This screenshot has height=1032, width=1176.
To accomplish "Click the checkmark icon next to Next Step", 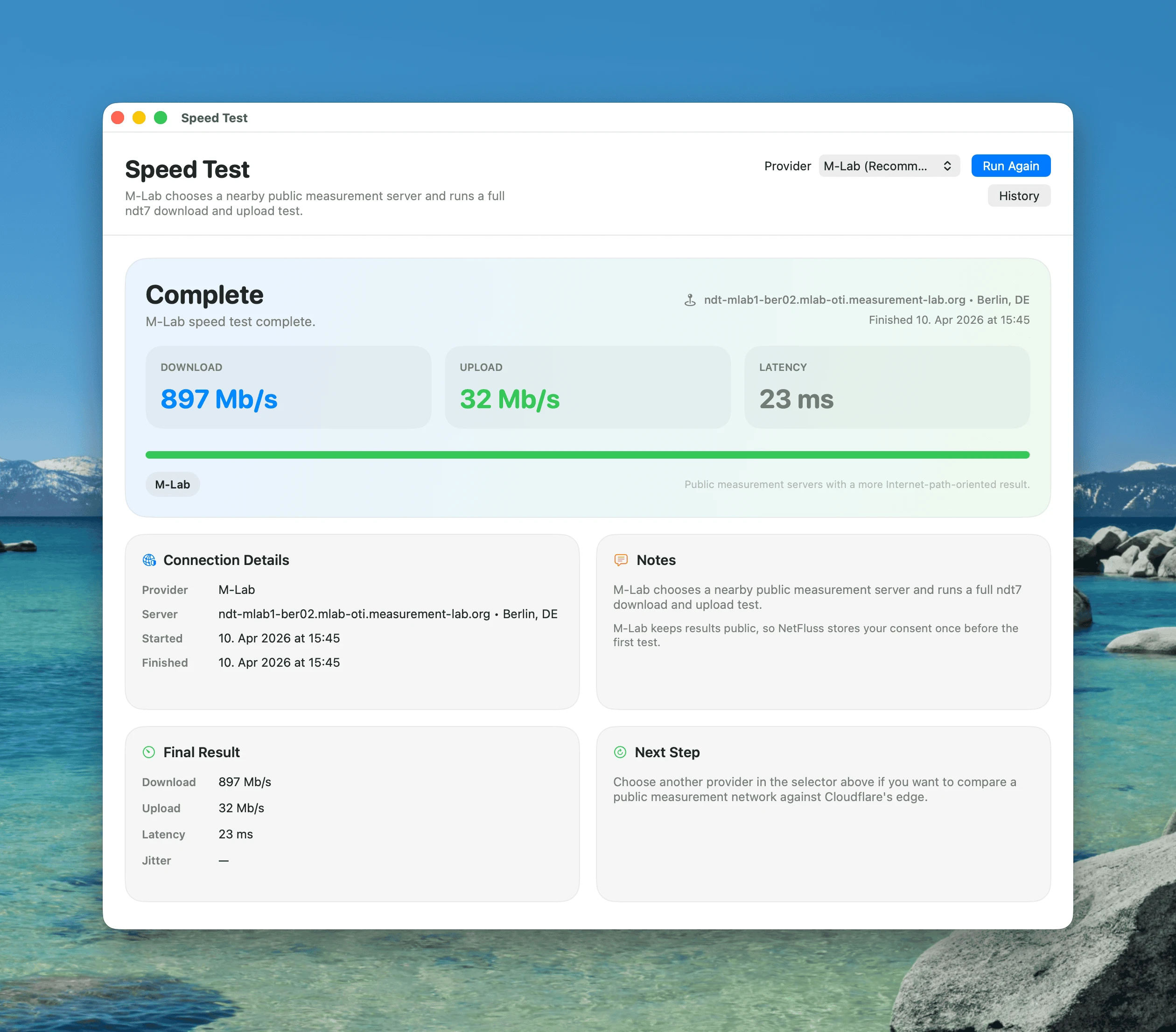I will coord(620,752).
